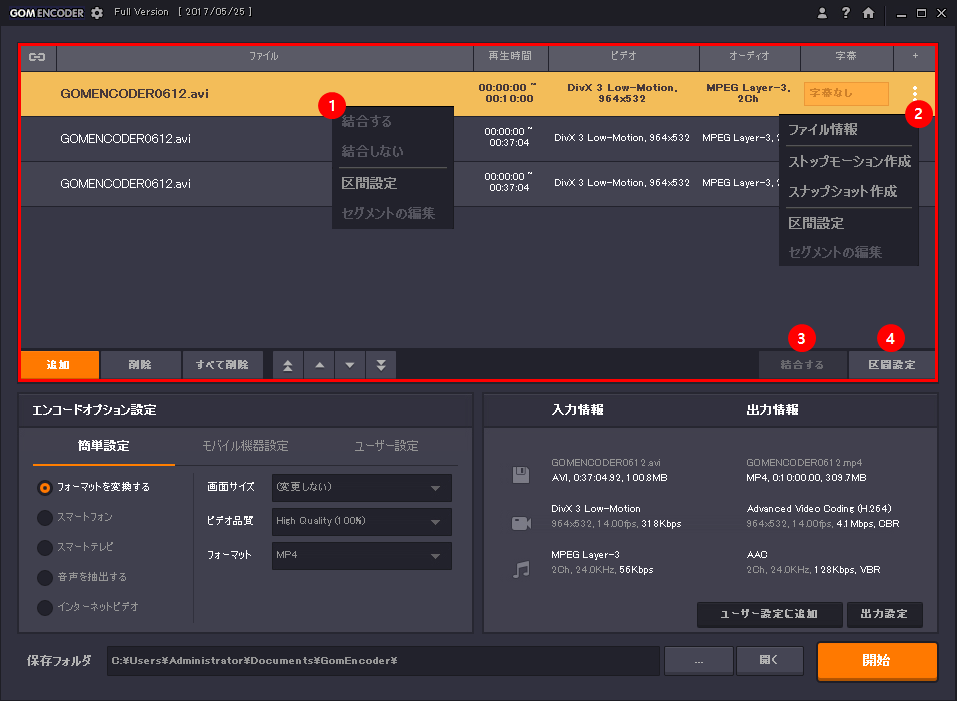Image resolution: width=957 pixels, height=701 pixels.
Task: Click the output file name GOMENCODER0612.mp4
Action: (x=804, y=463)
